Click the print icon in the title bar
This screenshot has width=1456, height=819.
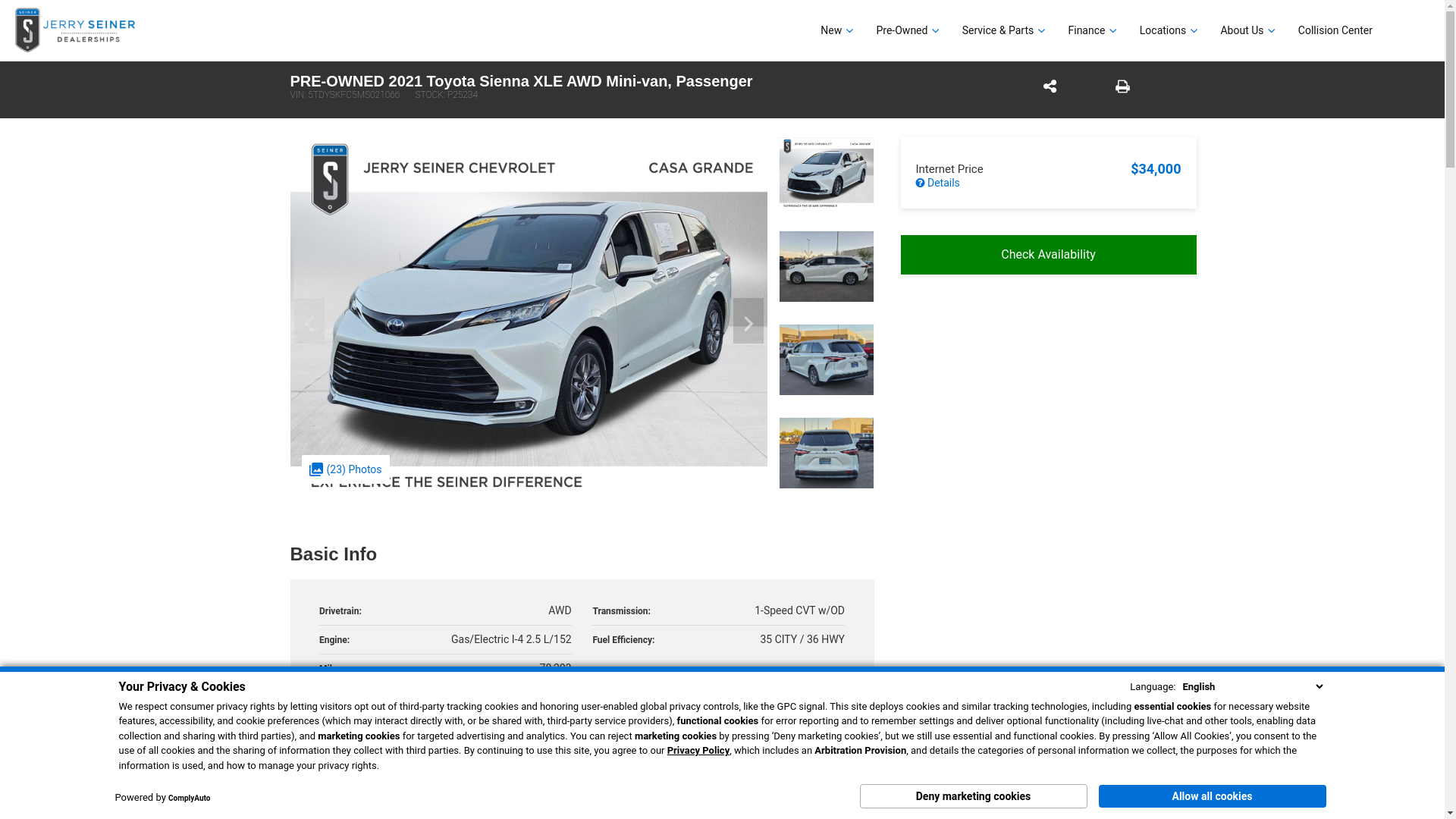(x=1122, y=86)
